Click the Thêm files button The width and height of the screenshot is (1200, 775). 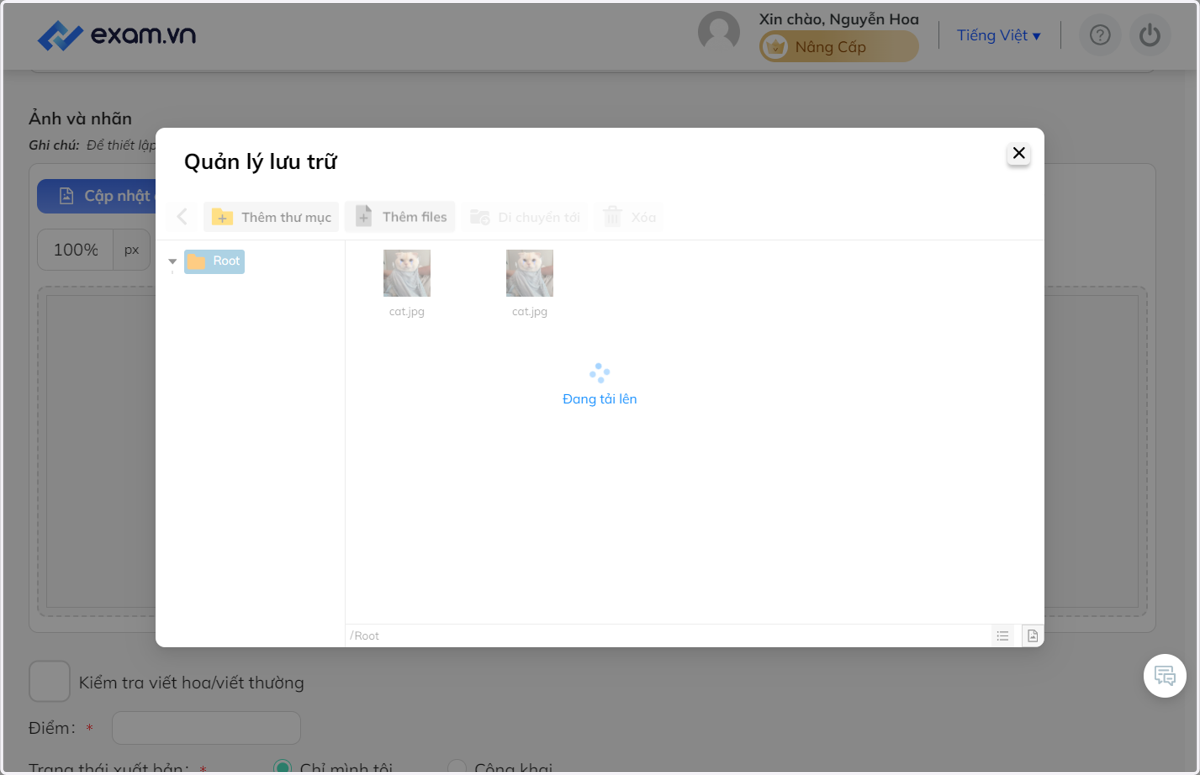point(400,217)
